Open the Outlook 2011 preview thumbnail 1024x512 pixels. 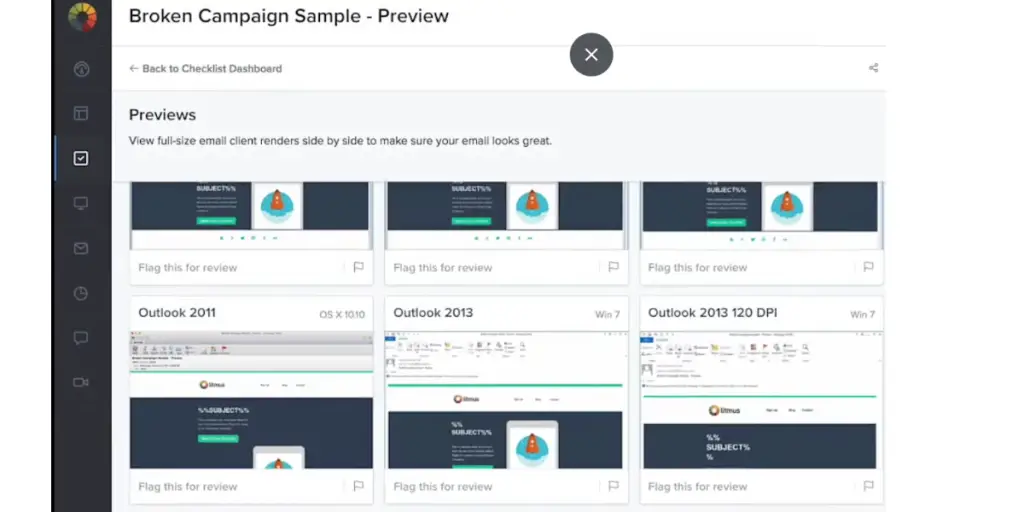click(251, 400)
